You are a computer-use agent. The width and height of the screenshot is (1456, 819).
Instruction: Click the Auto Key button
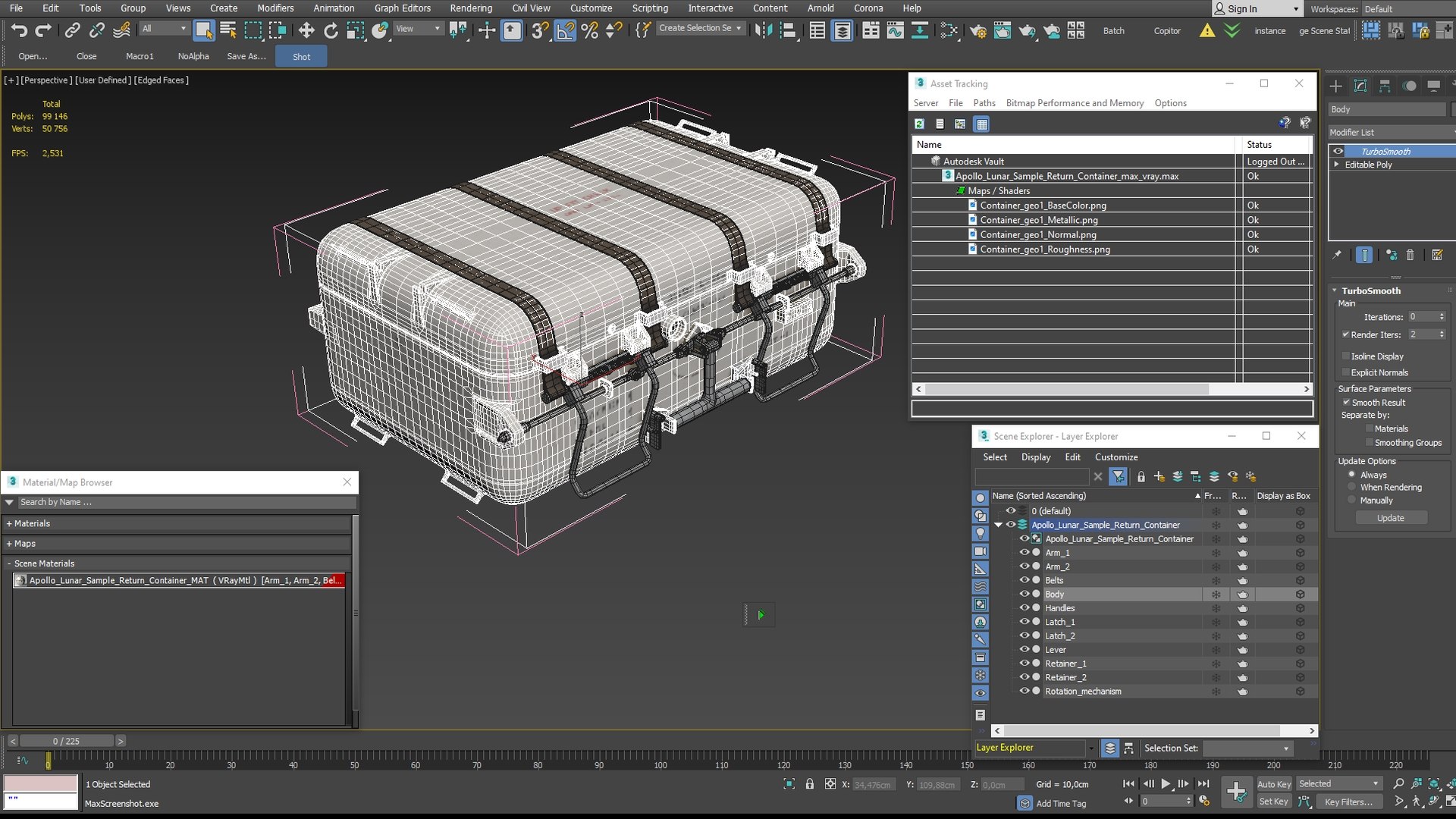[x=1273, y=784]
